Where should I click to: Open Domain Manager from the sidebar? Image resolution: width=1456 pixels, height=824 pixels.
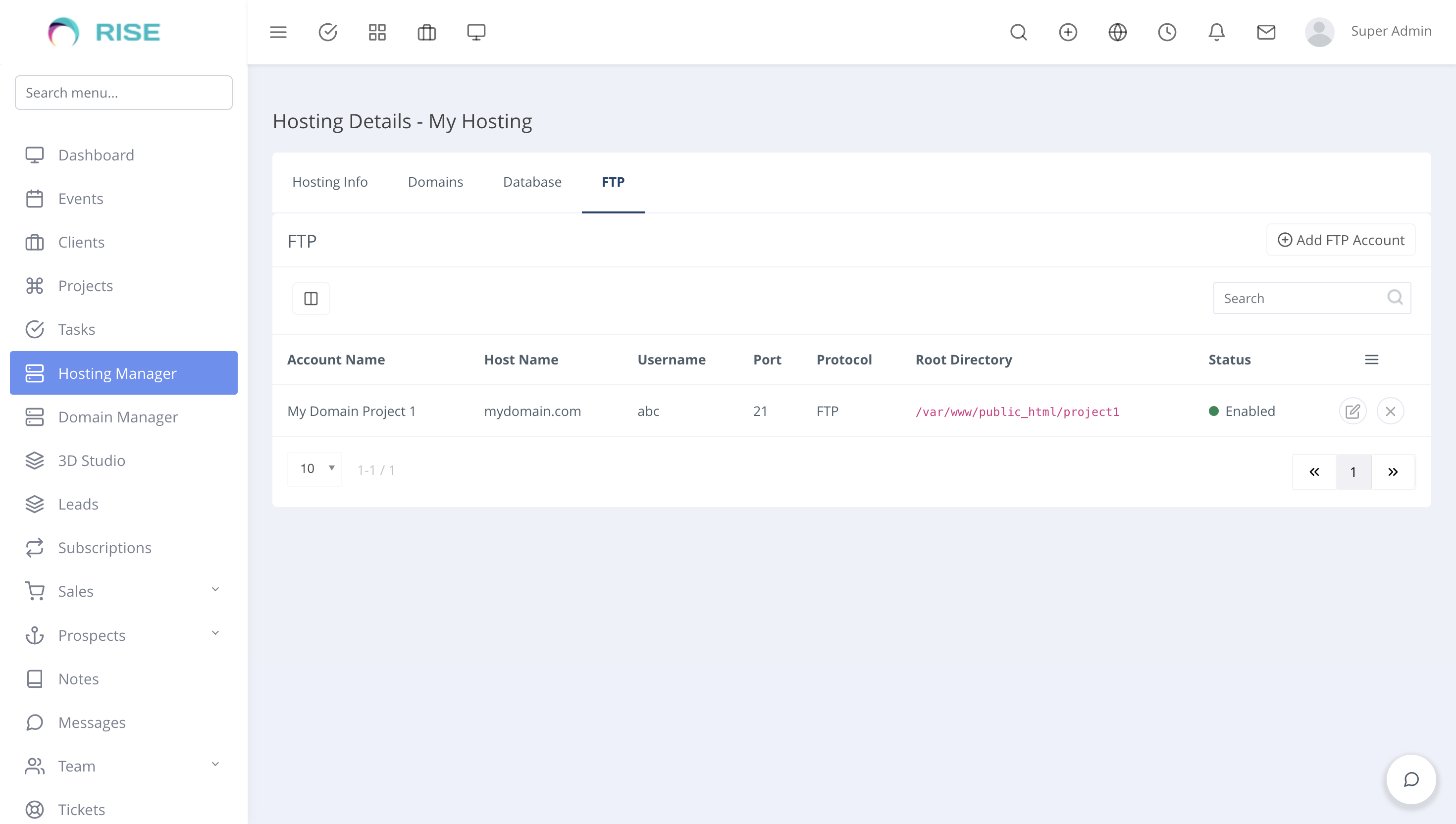(118, 417)
